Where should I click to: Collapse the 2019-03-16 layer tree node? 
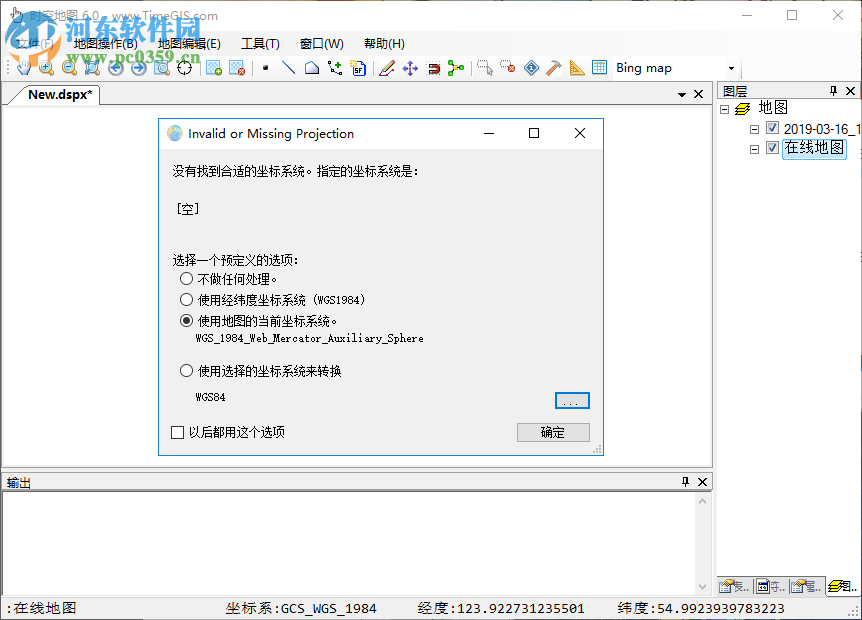(757, 127)
